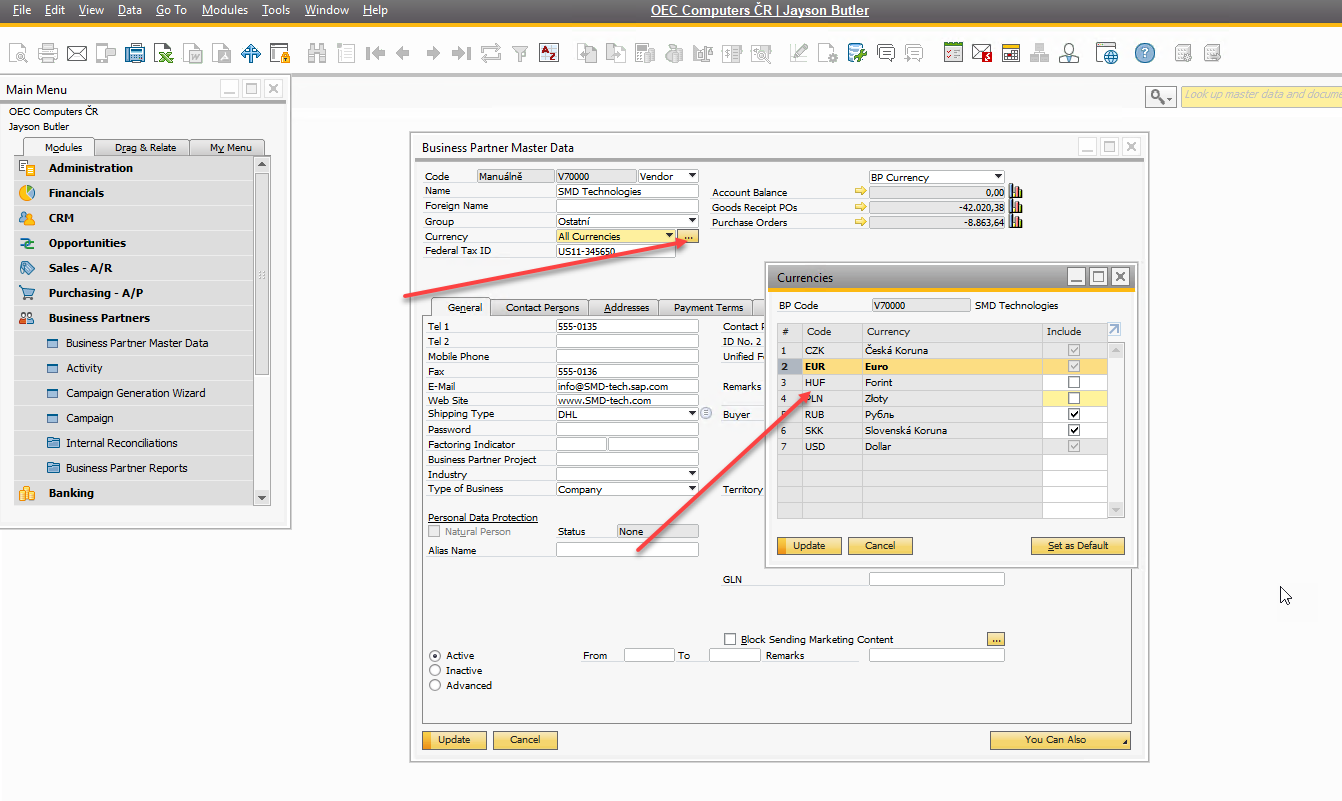Open Query Manager database wrench icon
Screen dimensions: 1342x801
point(857,53)
